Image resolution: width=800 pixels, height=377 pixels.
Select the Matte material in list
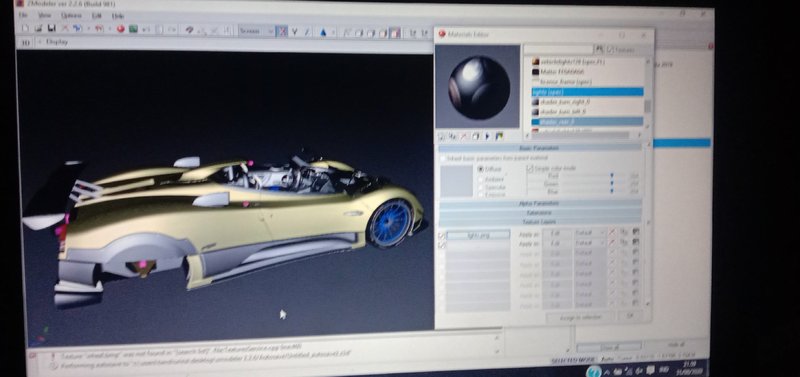click(587, 71)
